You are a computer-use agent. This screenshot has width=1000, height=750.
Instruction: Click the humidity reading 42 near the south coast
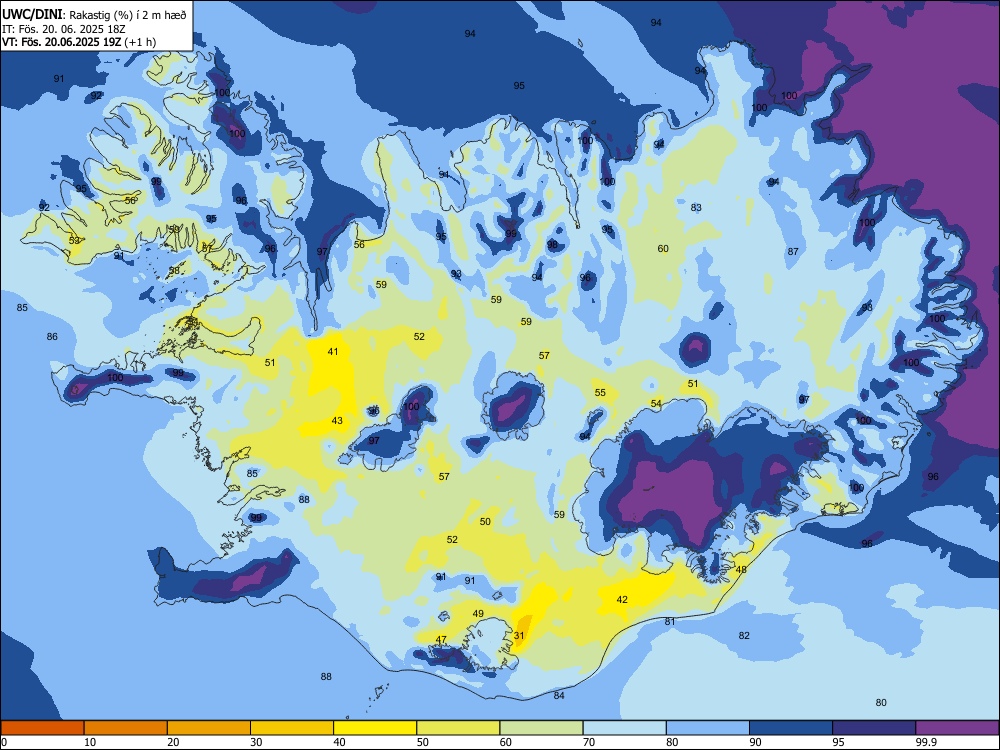coord(622,599)
